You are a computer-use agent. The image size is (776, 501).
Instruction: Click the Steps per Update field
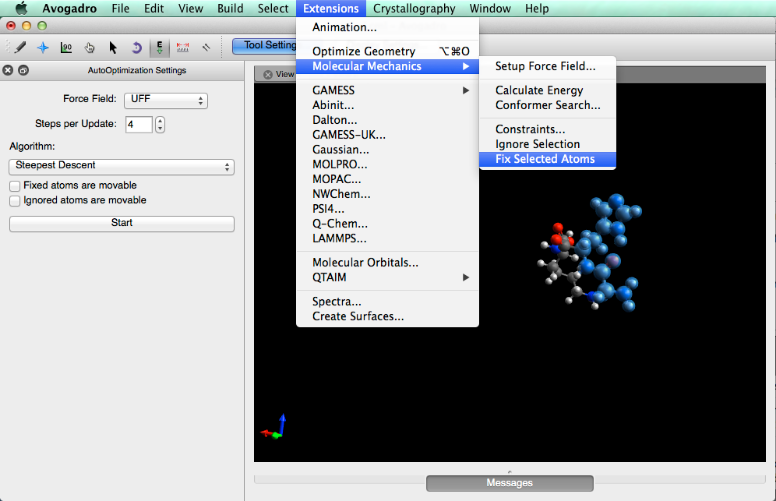pos(139,124)
